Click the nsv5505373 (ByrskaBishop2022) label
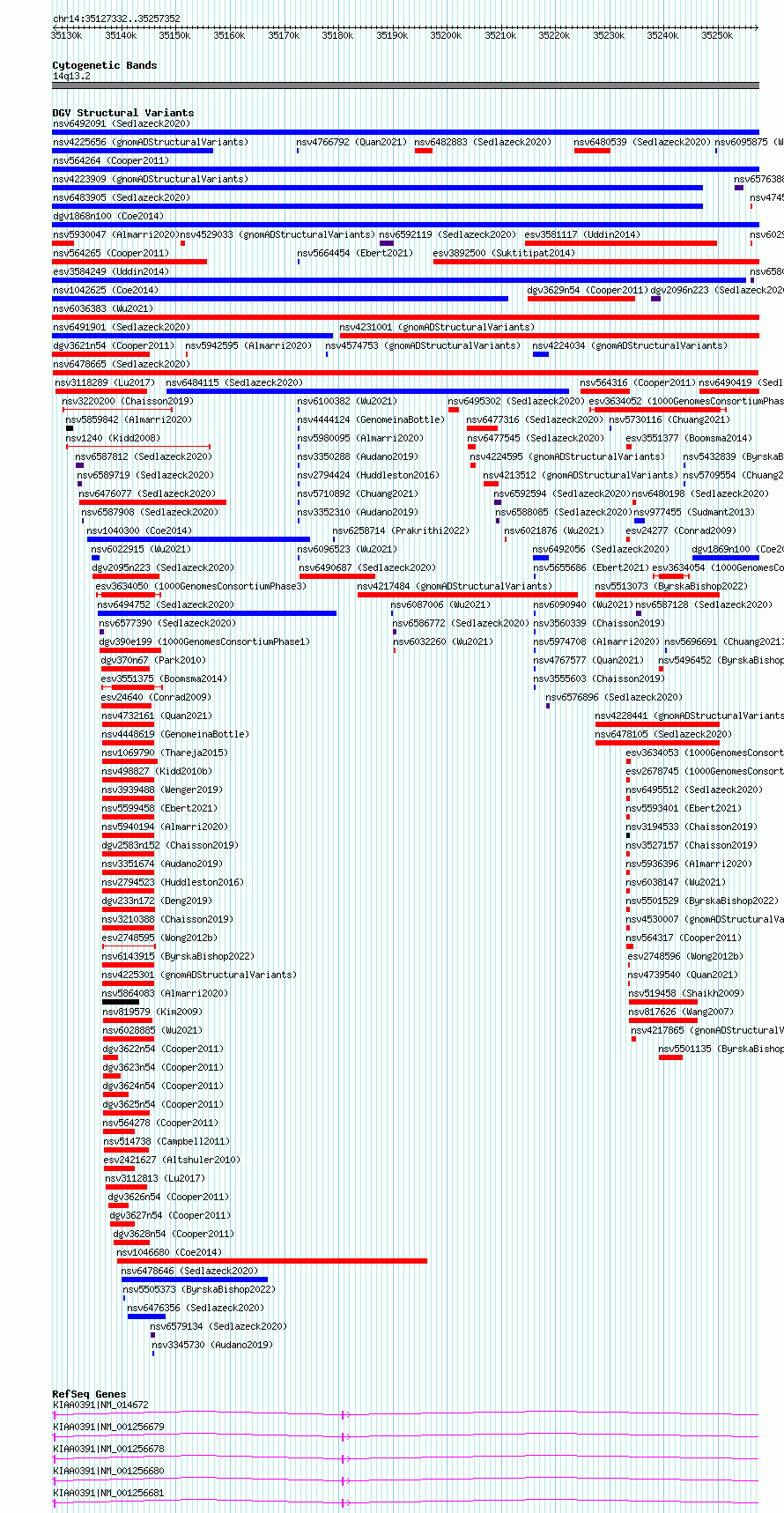Viewport: 784px width, 1513px height. pyautogui.click(x=199, y=1289)
